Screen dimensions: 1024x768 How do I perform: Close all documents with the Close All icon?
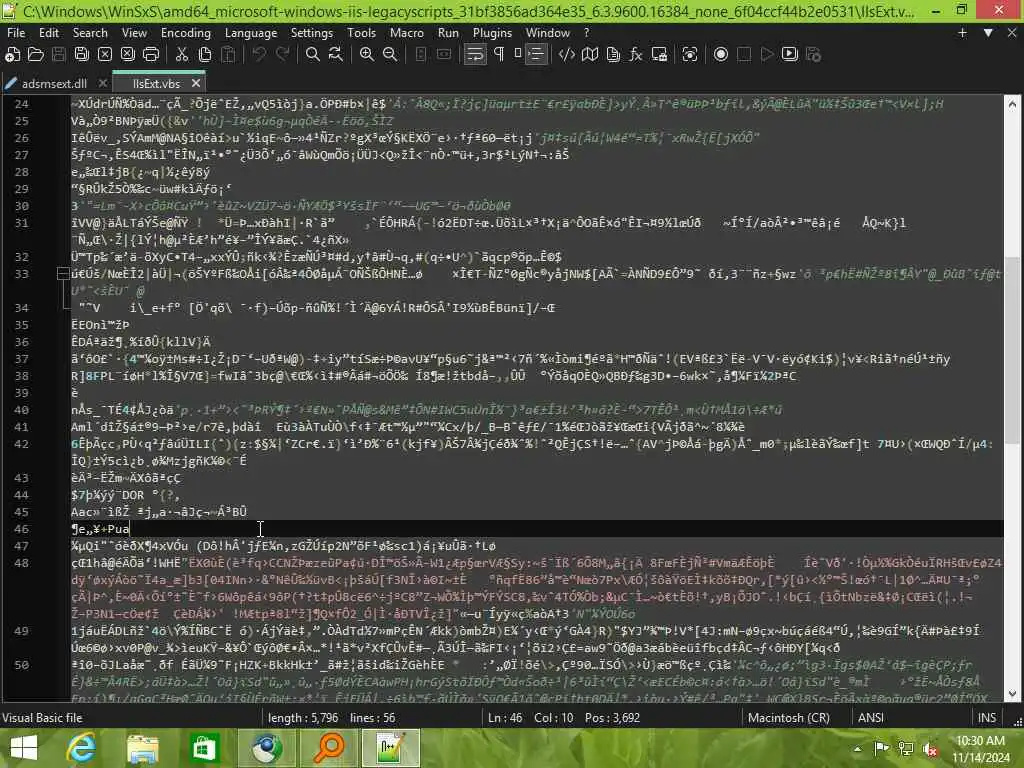point(128,55)
